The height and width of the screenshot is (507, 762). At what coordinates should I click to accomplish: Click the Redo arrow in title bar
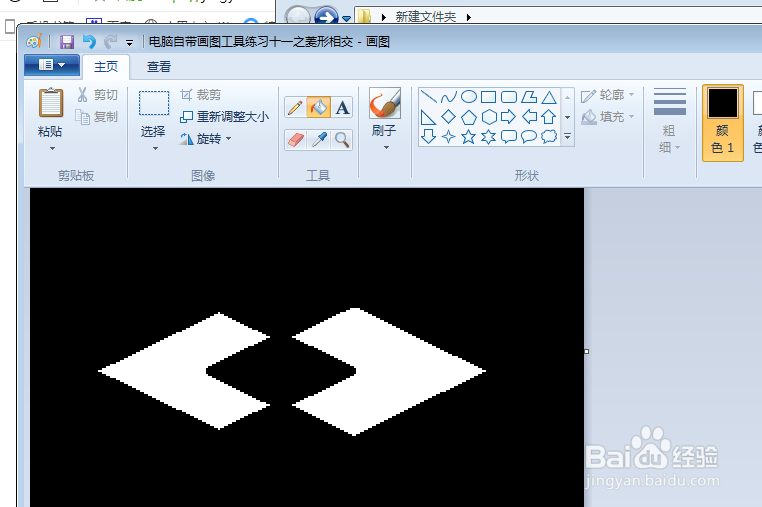click(x=111, y=42)
